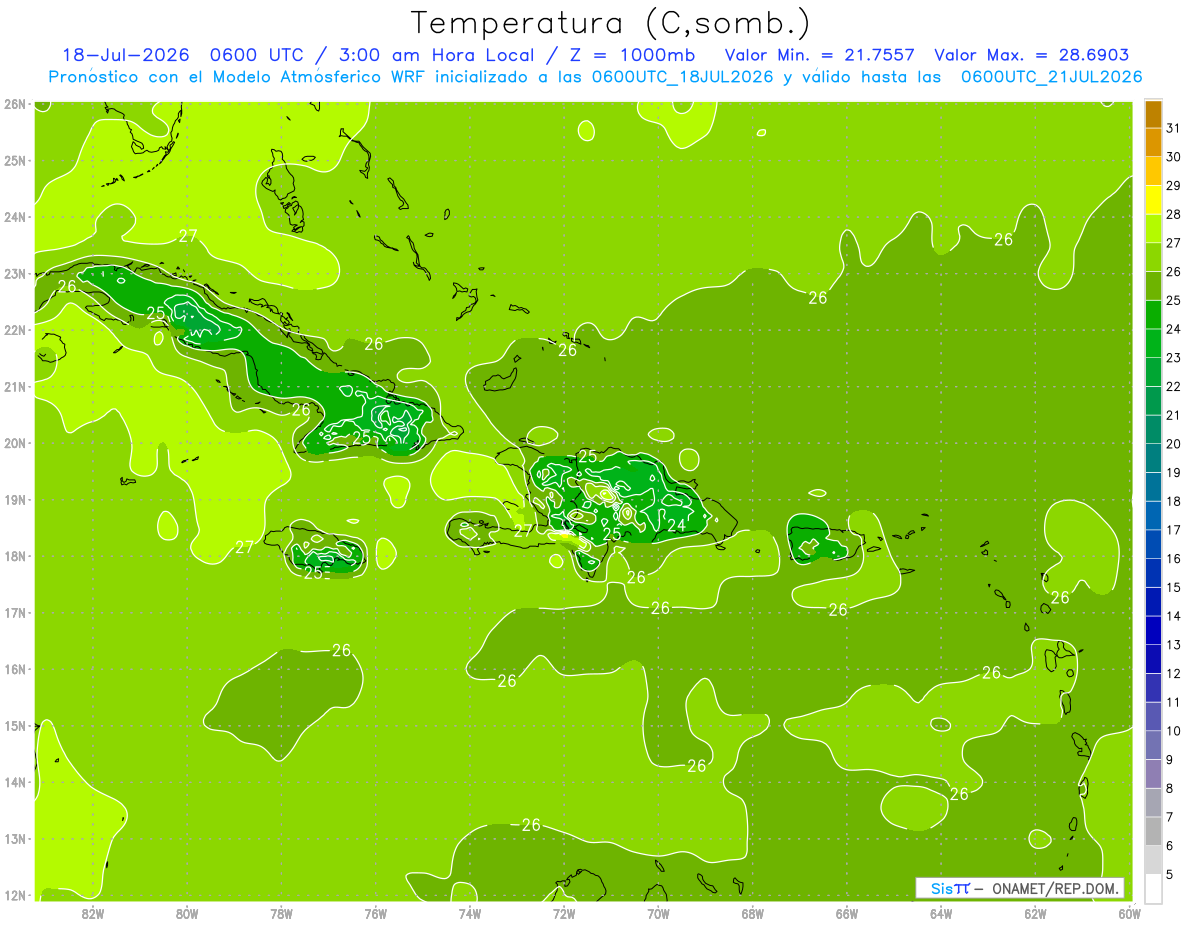Image resolution: width=1200 pixels, height=927 pixels.
Task: Click the contour label 27 north of Cuba
Action: [188, 236]
